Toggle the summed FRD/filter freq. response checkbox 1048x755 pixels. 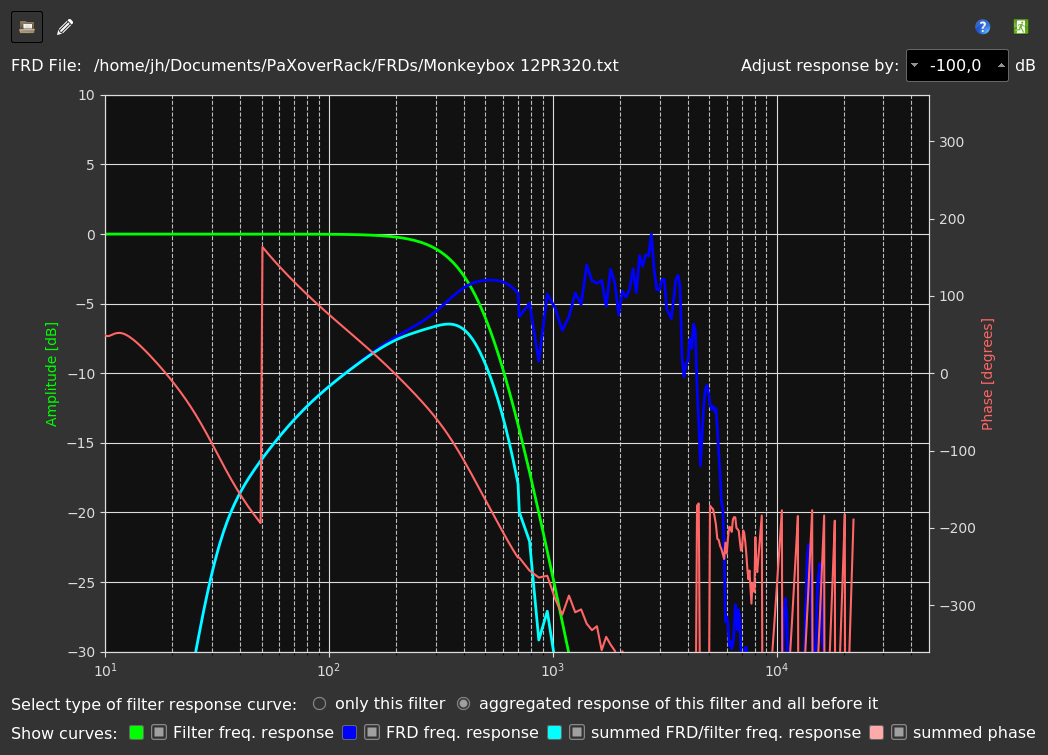point(576,732)
